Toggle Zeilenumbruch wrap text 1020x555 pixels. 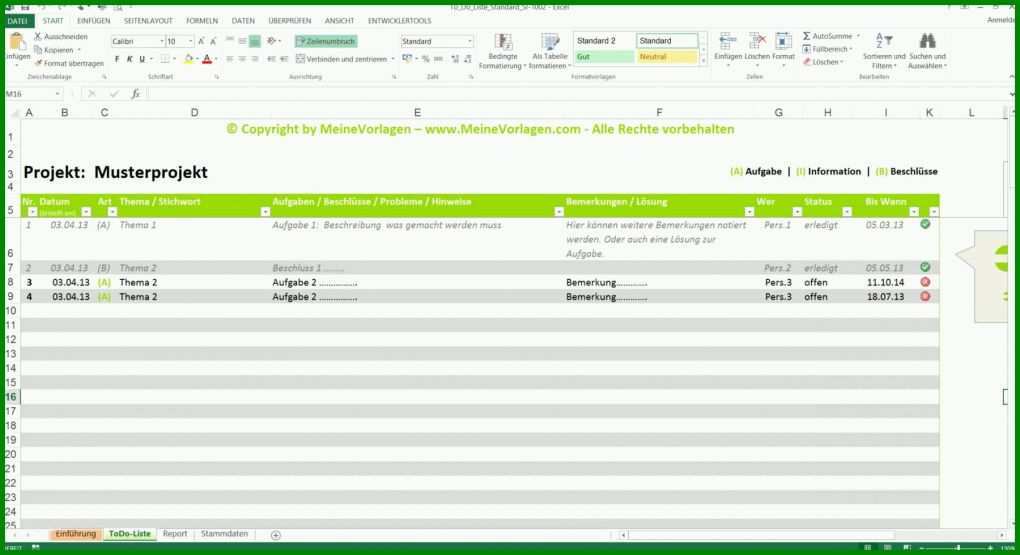(x=325, y=41)
